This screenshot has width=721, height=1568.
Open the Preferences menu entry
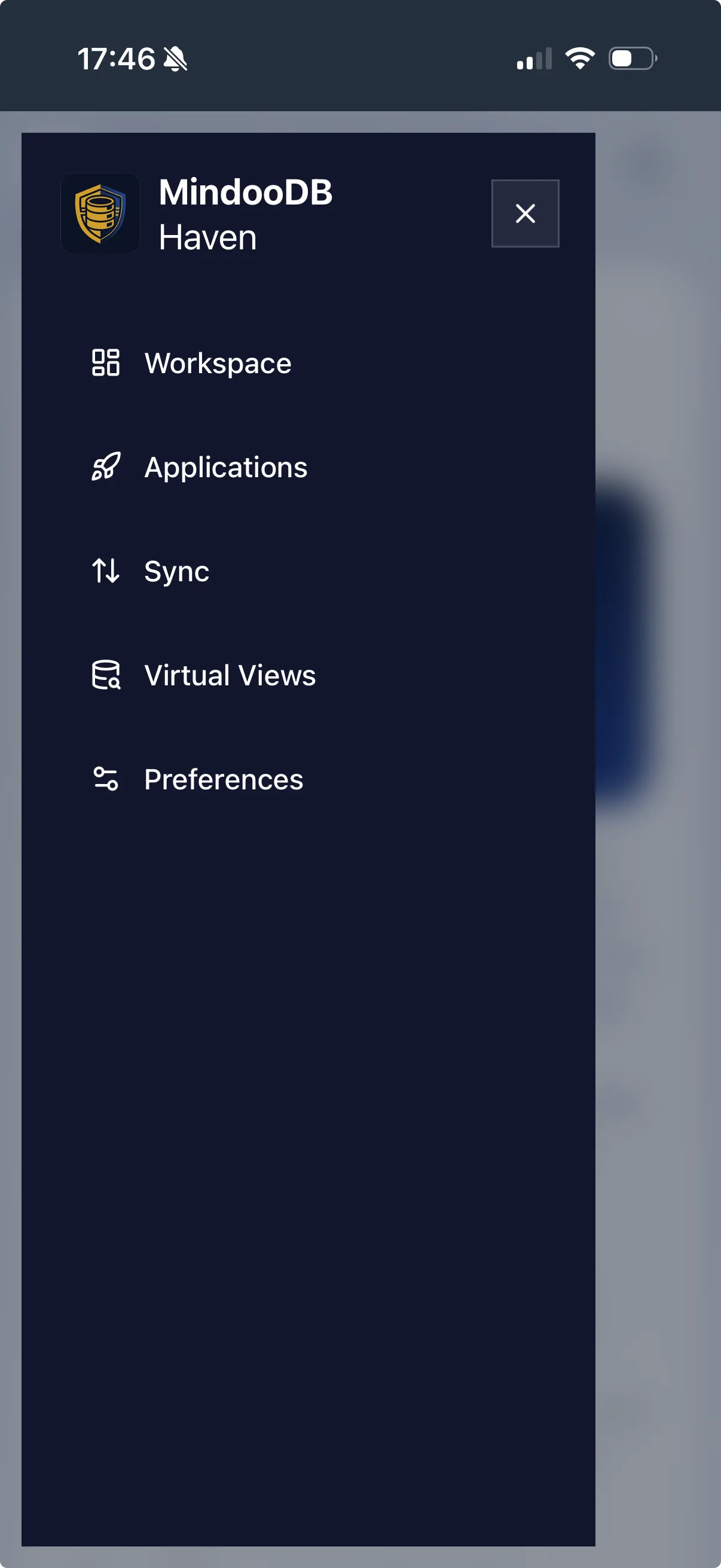pyautogui.click(x=224, y=780)
